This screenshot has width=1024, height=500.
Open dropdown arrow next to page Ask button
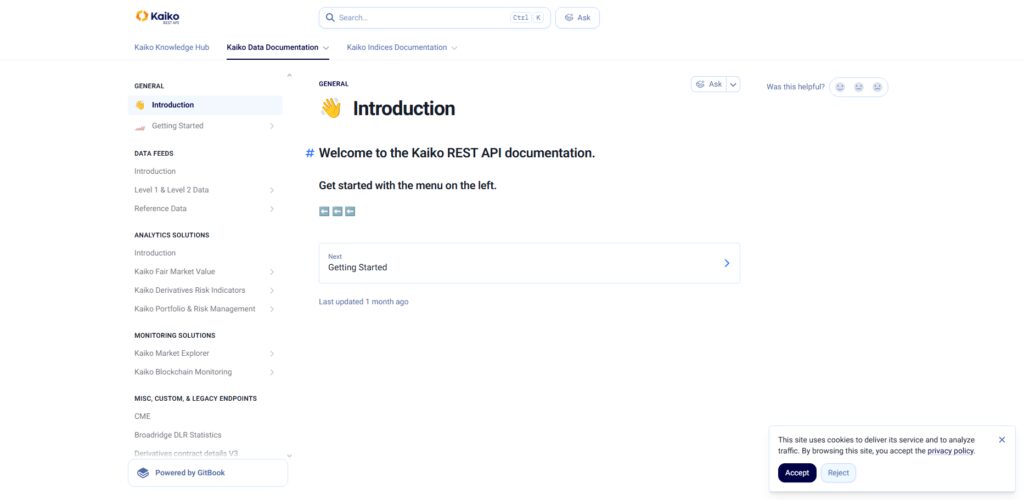733,84
